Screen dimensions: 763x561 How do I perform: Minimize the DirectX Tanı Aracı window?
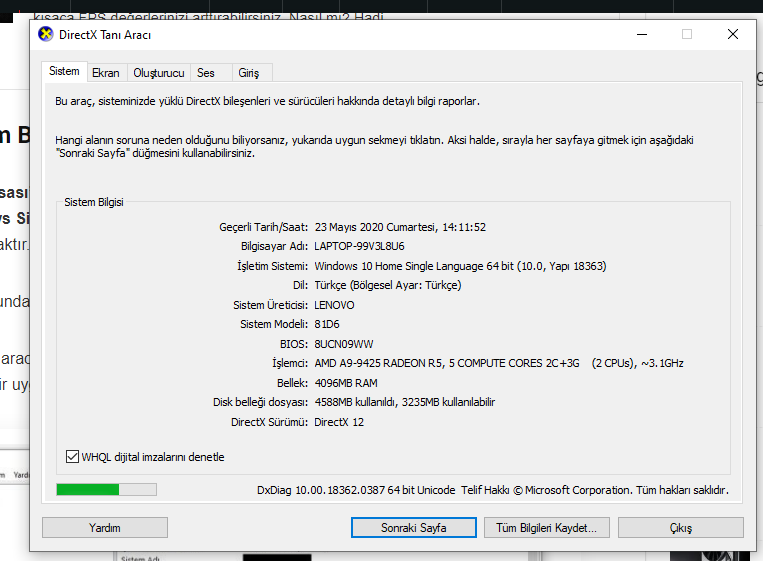(642, 35)
